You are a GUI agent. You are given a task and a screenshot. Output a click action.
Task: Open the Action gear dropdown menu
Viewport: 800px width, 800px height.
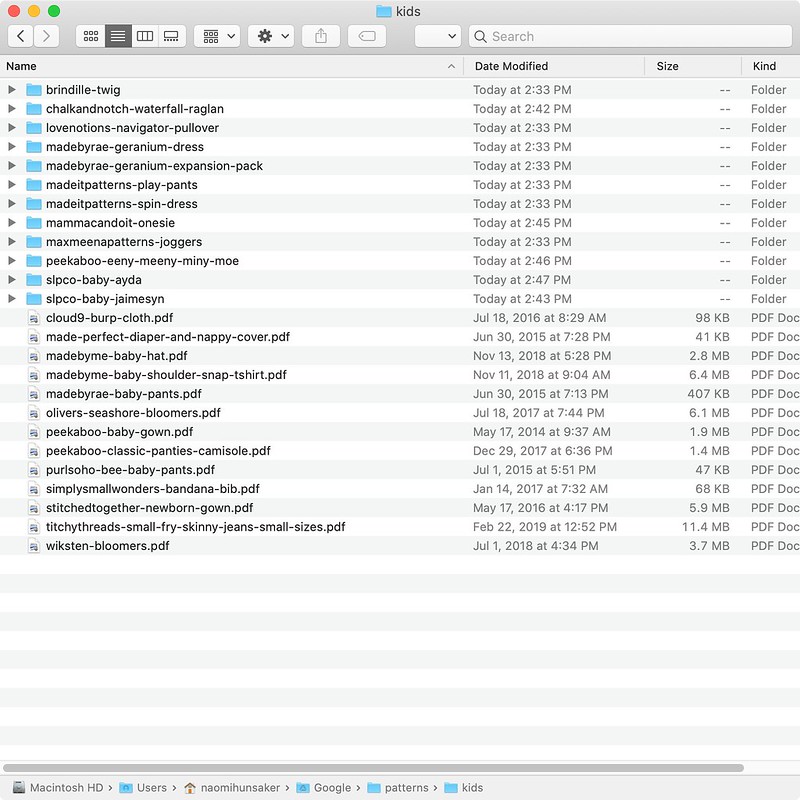(273, 36)
